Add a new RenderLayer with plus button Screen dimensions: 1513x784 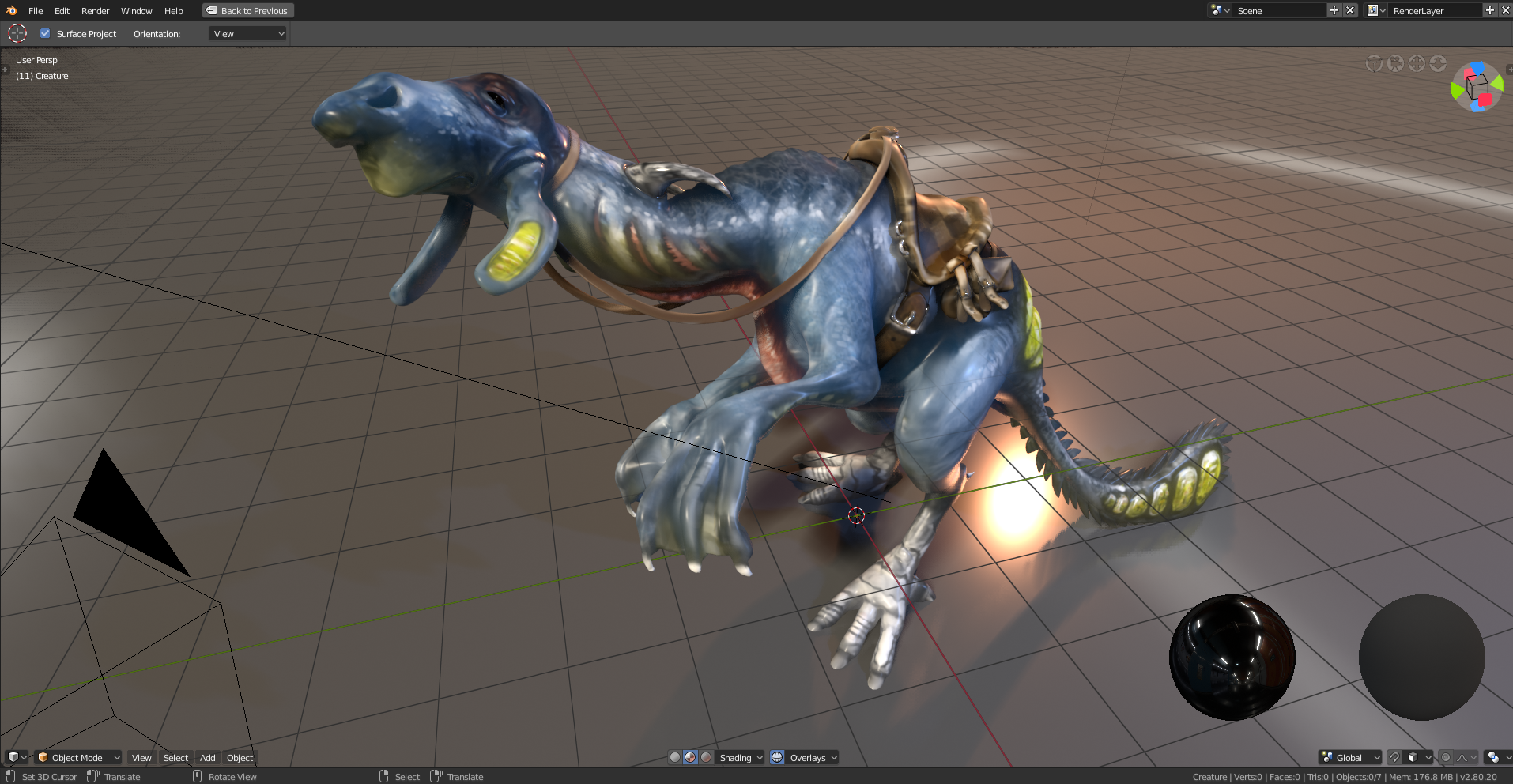pos(1490,10)
